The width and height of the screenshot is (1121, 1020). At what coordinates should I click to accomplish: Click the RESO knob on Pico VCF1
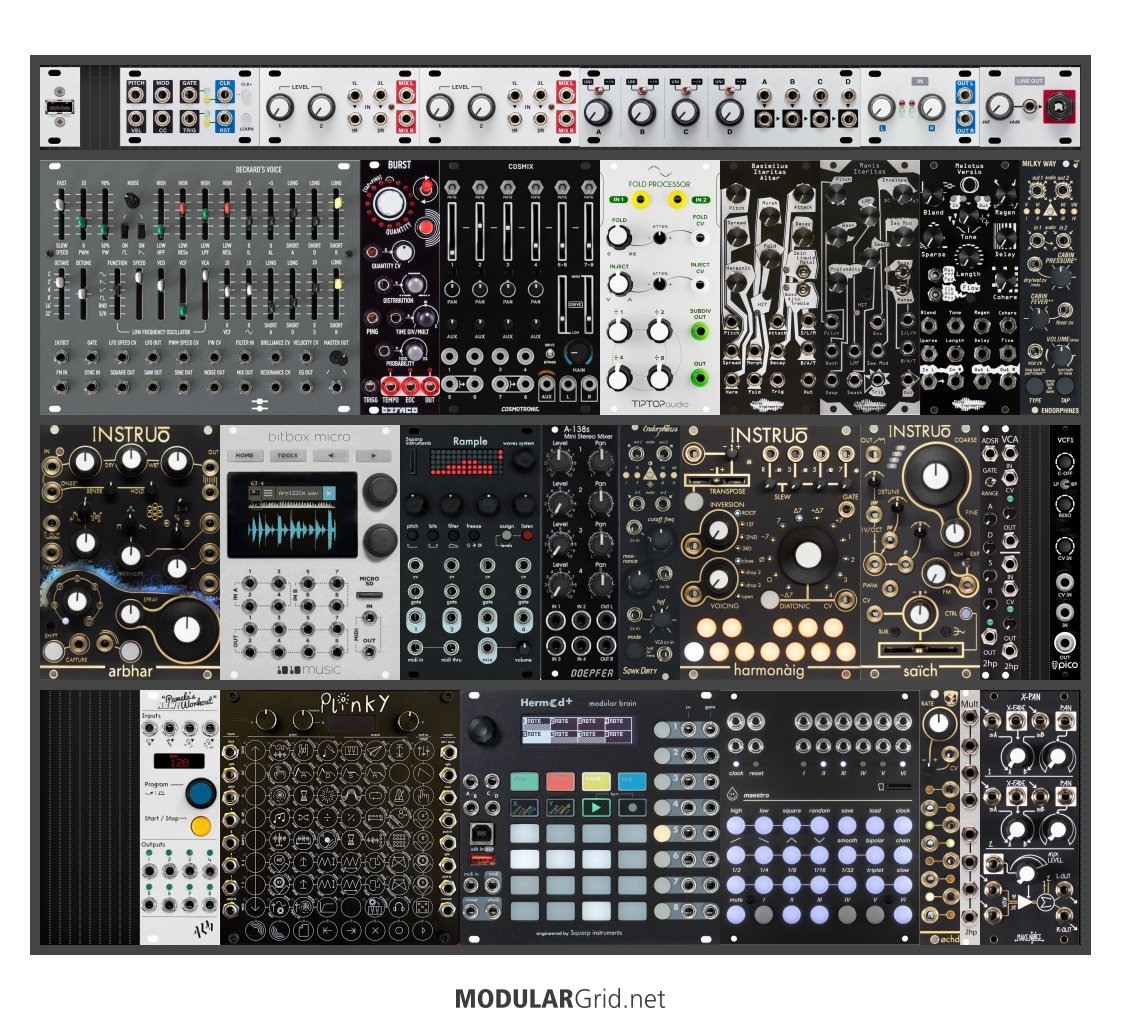coord(1065,505)
